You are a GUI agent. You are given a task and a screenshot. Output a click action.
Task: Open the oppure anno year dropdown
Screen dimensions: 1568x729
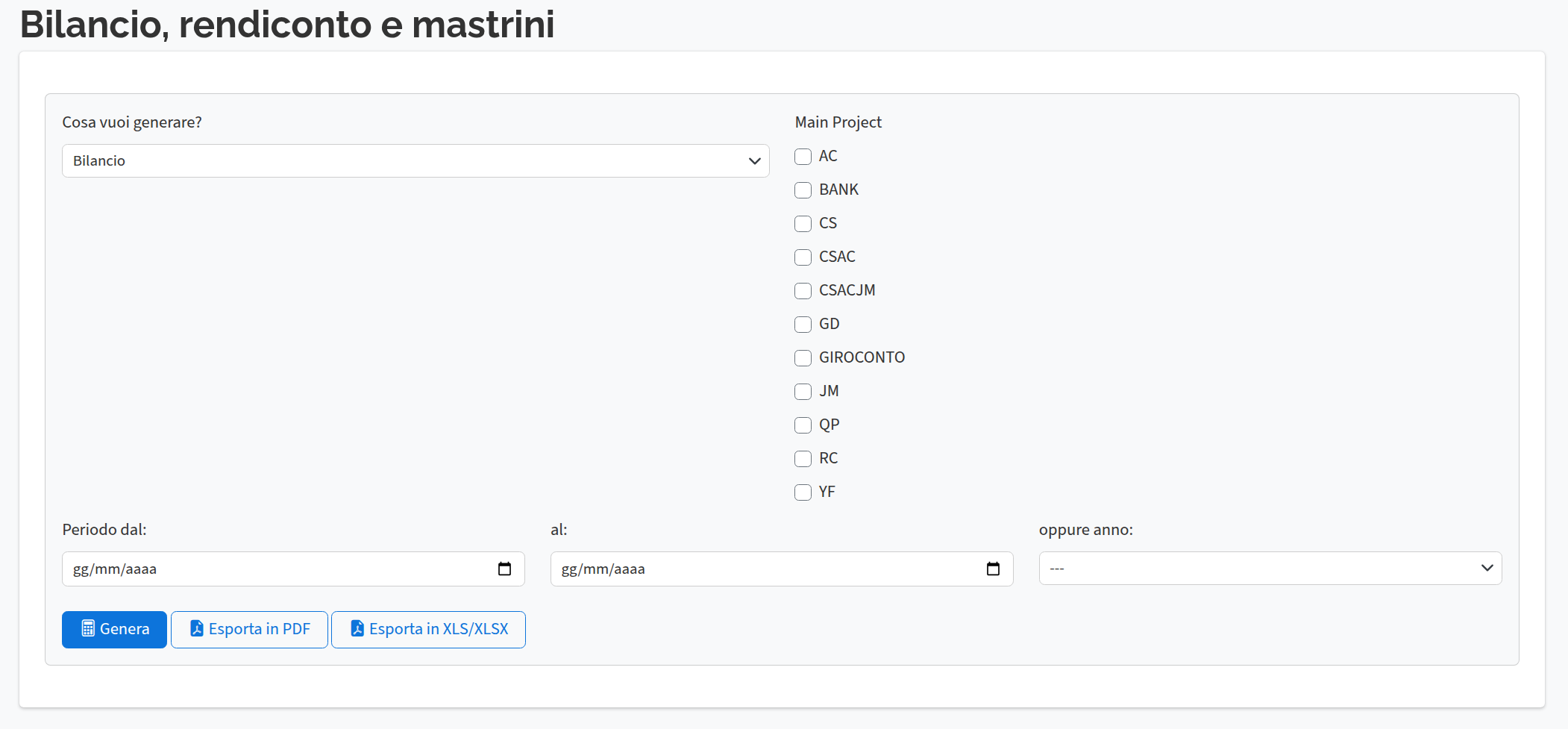[1270, 569]
